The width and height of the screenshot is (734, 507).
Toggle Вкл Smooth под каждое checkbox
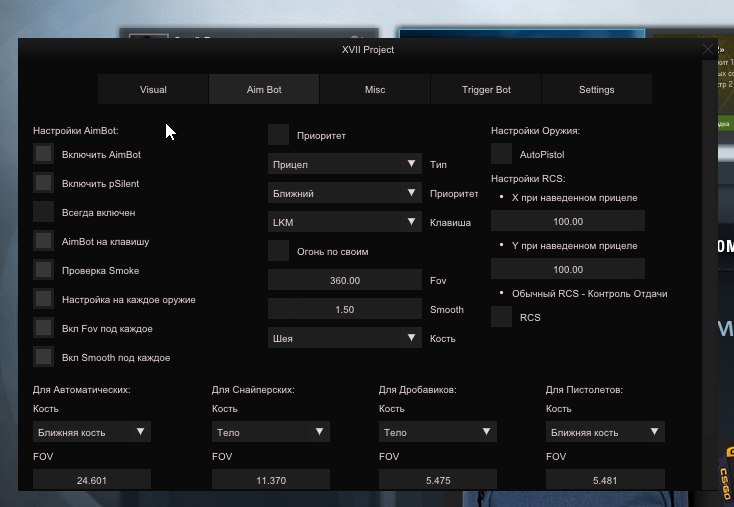[x=44, y=357]
